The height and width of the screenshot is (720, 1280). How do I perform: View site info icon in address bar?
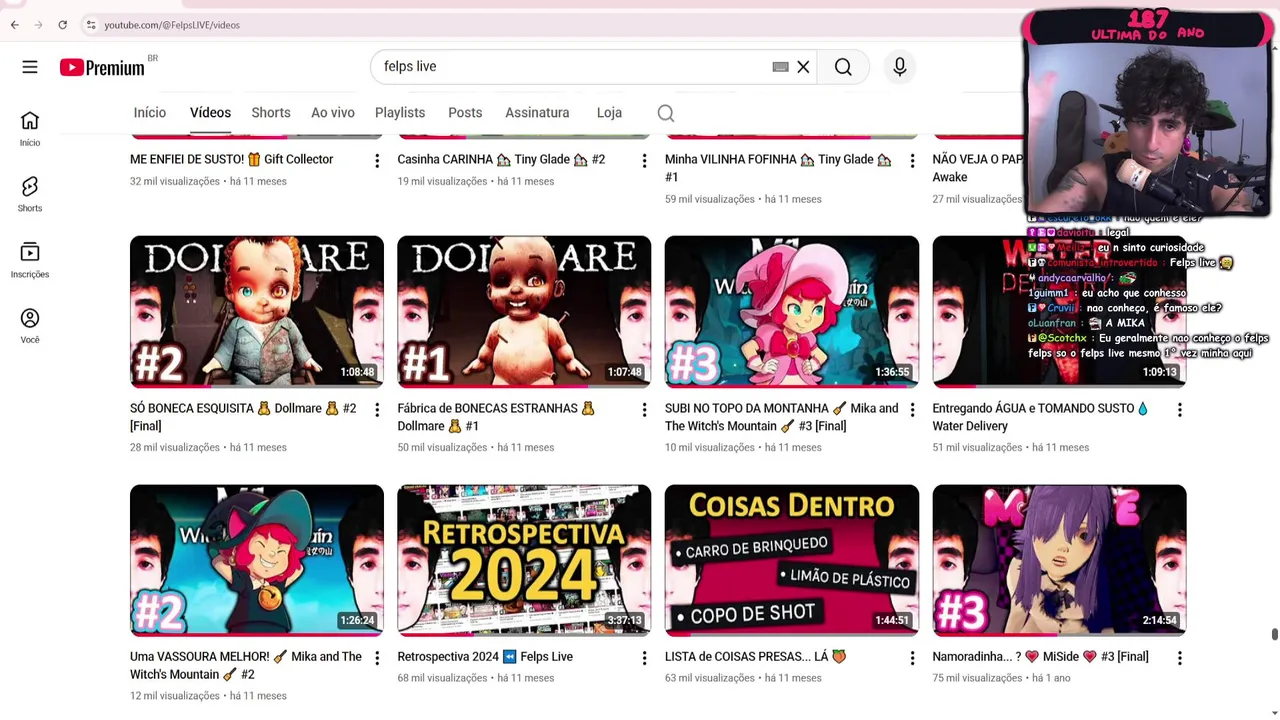pyautogui.click(x=90, y=25)
